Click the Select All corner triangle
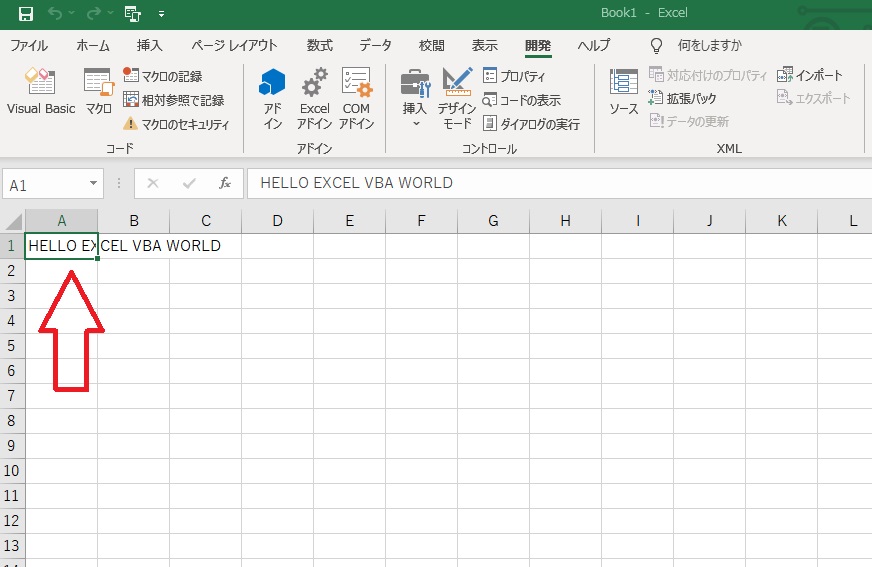 pyautogui.click(x=13, y=221)
